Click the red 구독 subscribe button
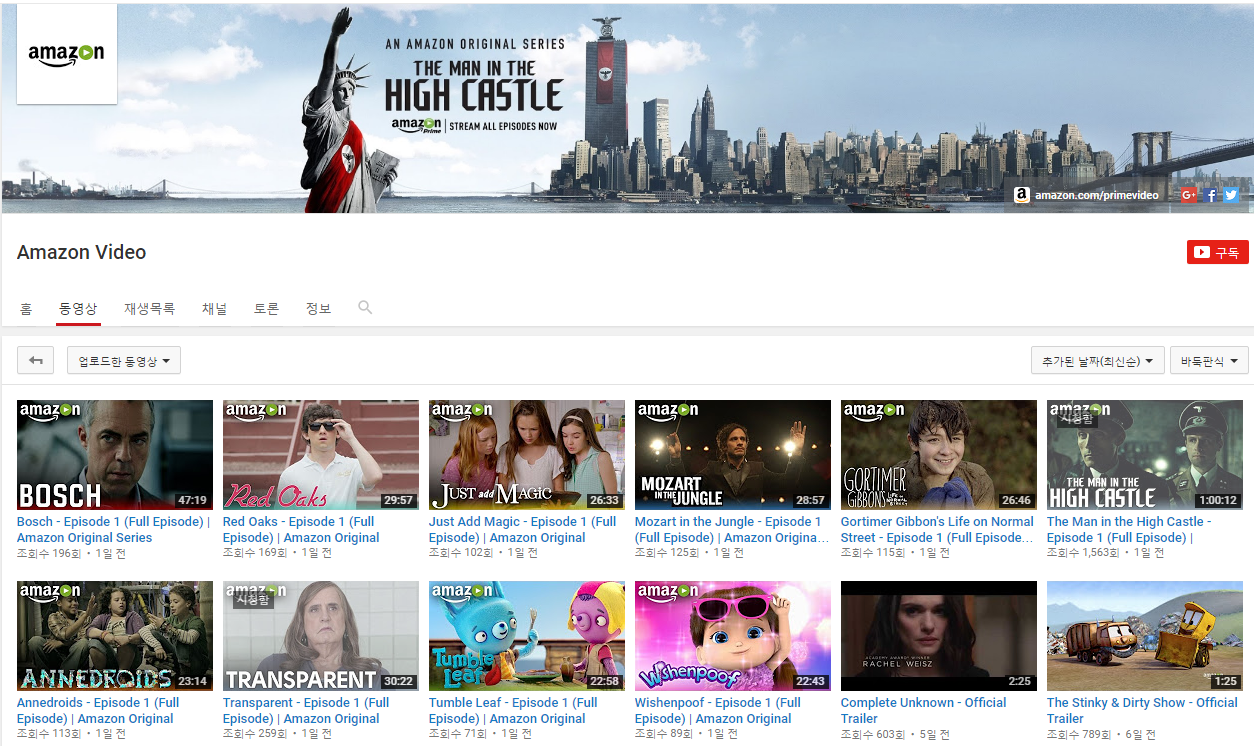Viewport: 1254px width, 746px height. coord(1217,252)
